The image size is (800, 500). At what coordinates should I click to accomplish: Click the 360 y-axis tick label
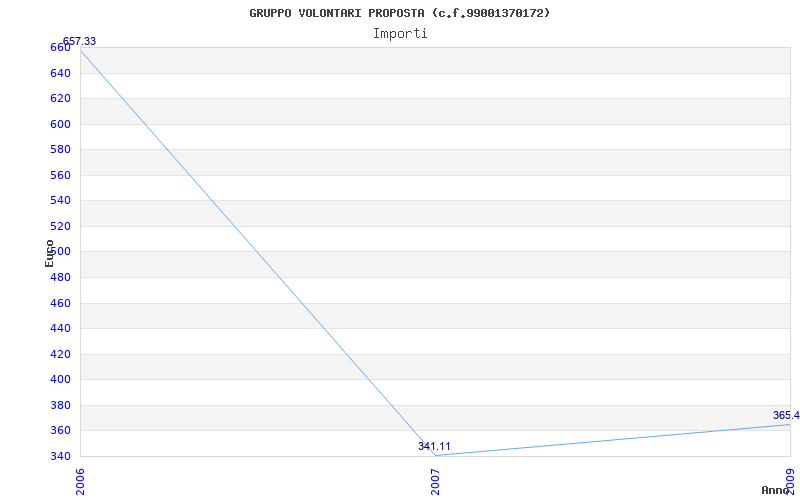60,431
